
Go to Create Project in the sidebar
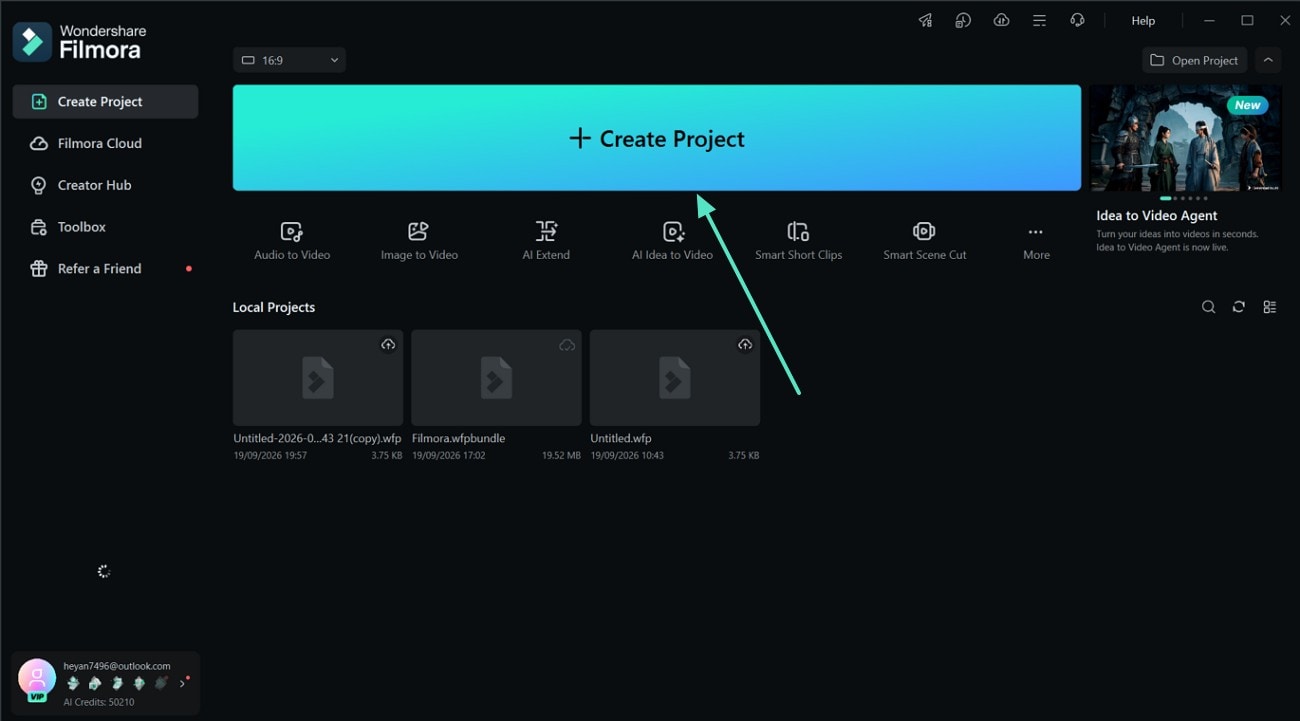point(105,101)
